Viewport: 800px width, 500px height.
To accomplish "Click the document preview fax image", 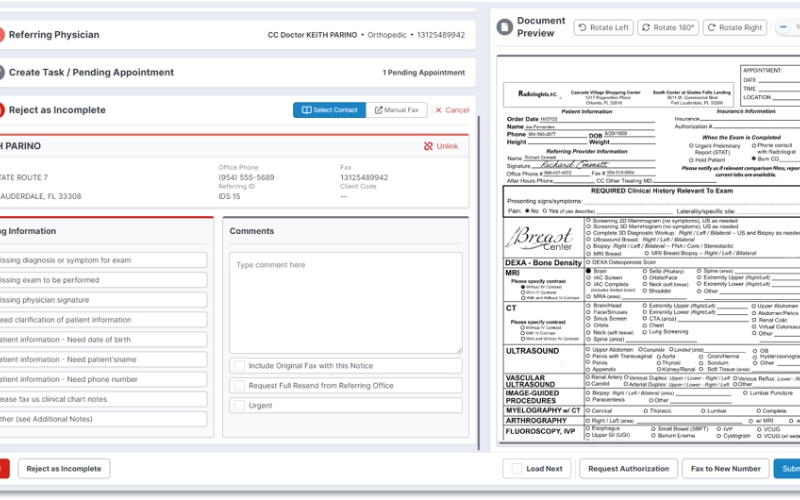I will click(x=649, y=249).
